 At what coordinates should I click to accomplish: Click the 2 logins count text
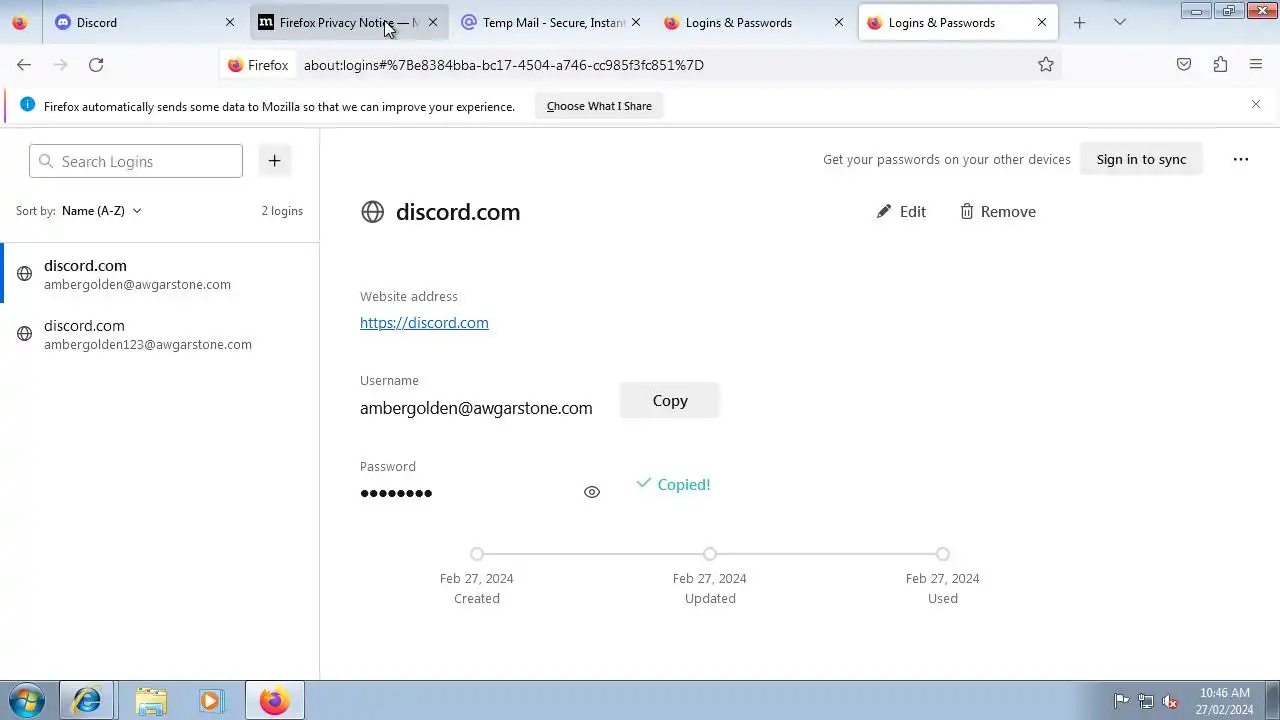282,211
